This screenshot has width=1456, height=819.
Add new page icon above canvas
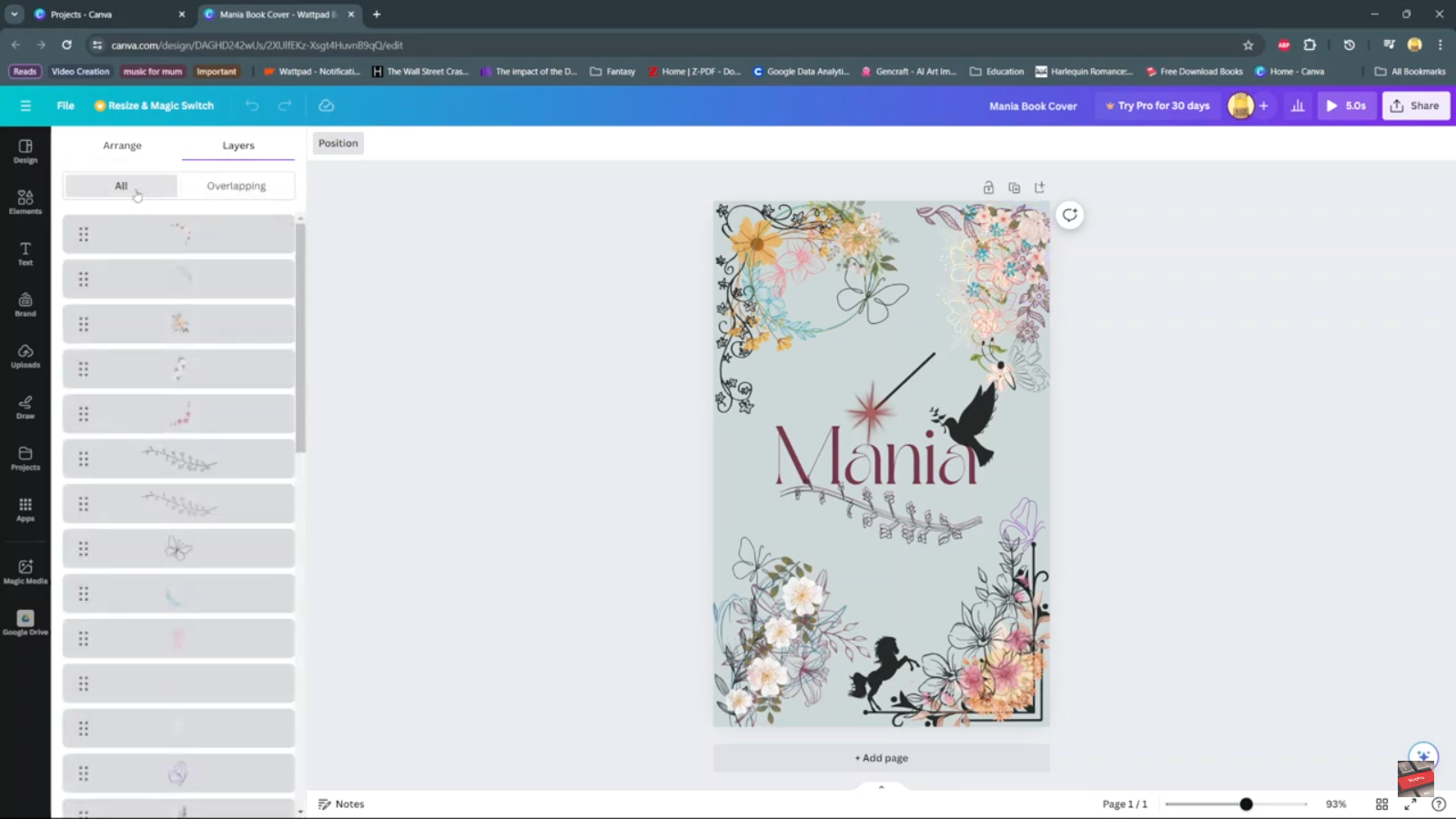coord(1039,187)
